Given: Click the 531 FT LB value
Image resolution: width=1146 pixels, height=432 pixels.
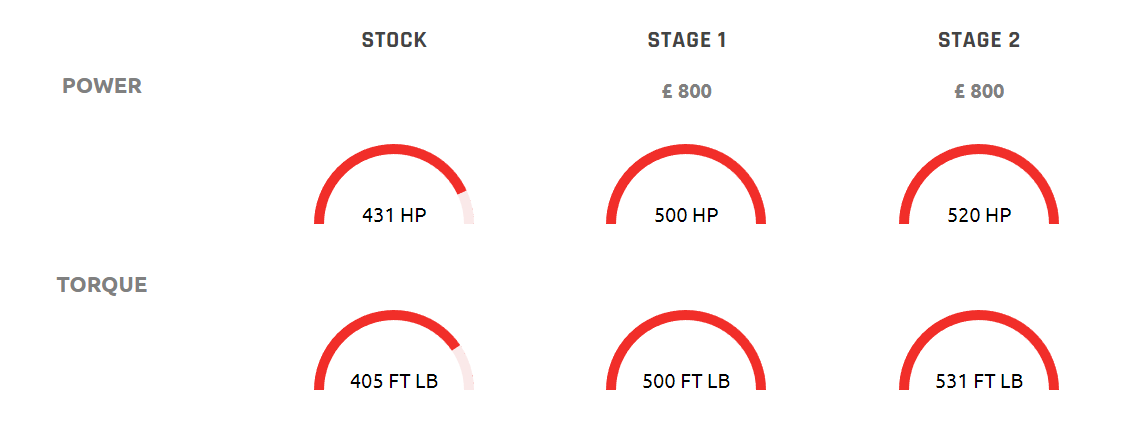Looking at the screenshot, I should [x=979, y=382].
